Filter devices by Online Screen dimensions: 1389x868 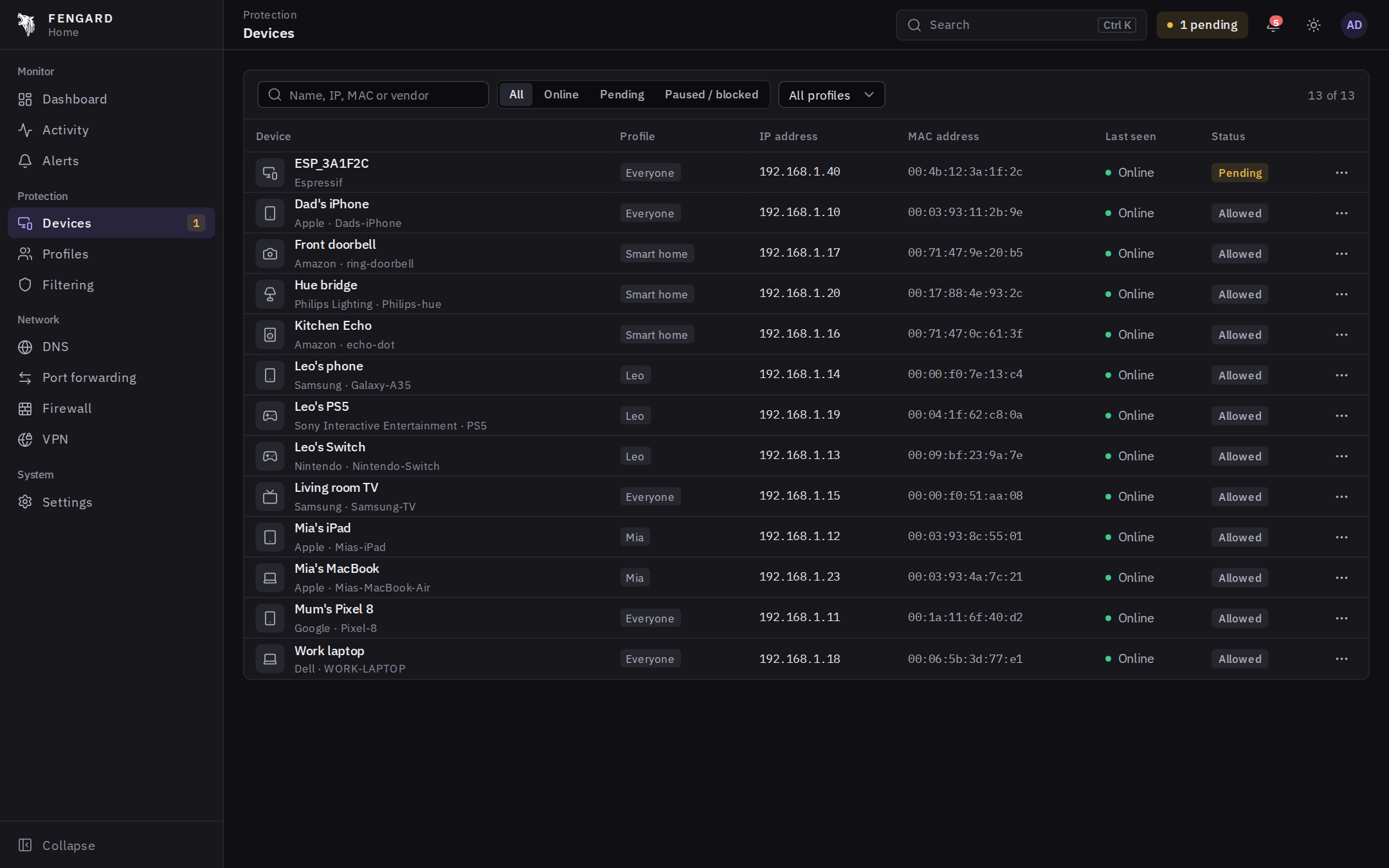(561, 95)
